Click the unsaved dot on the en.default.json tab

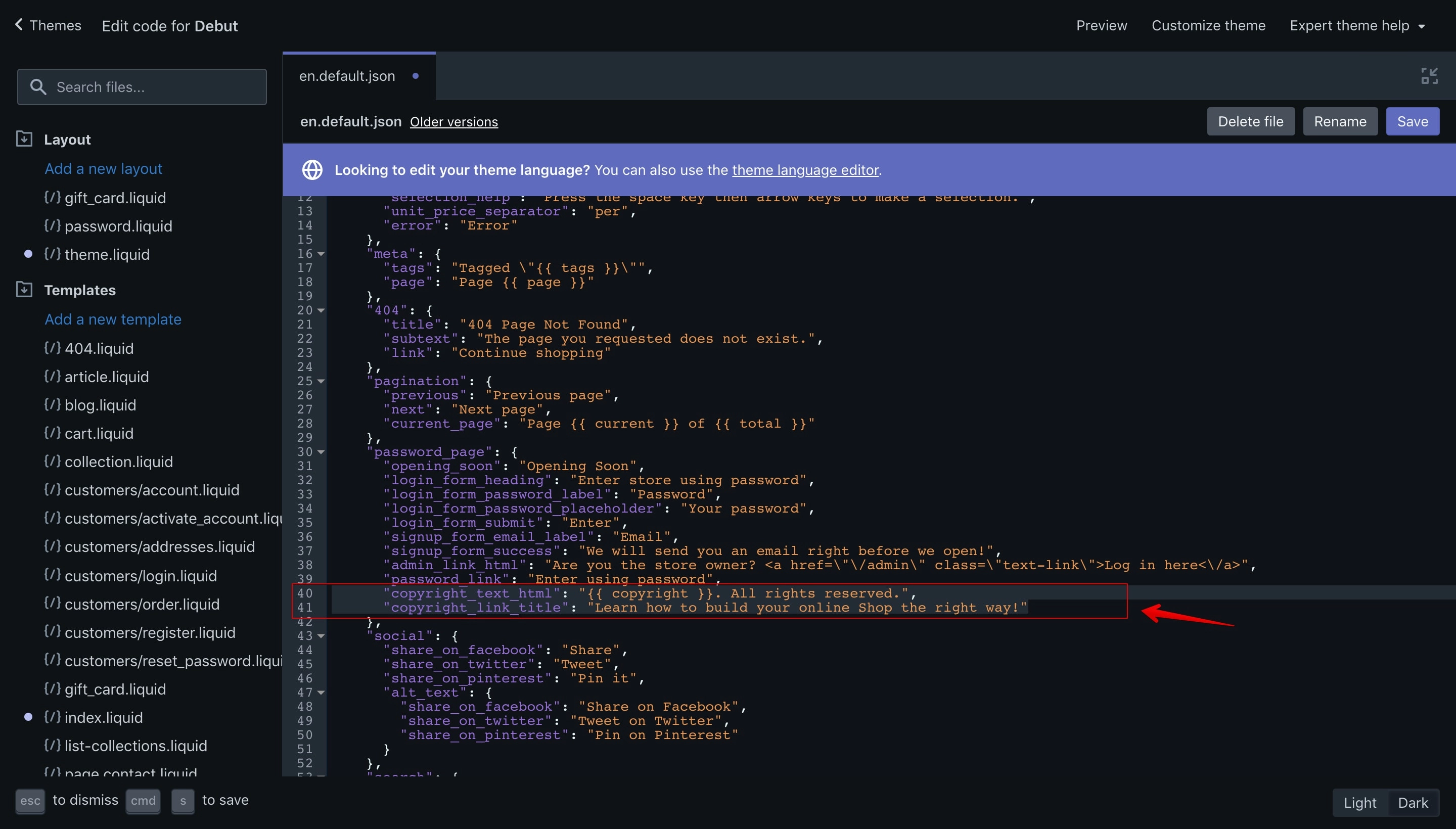[x=416, y=76]
